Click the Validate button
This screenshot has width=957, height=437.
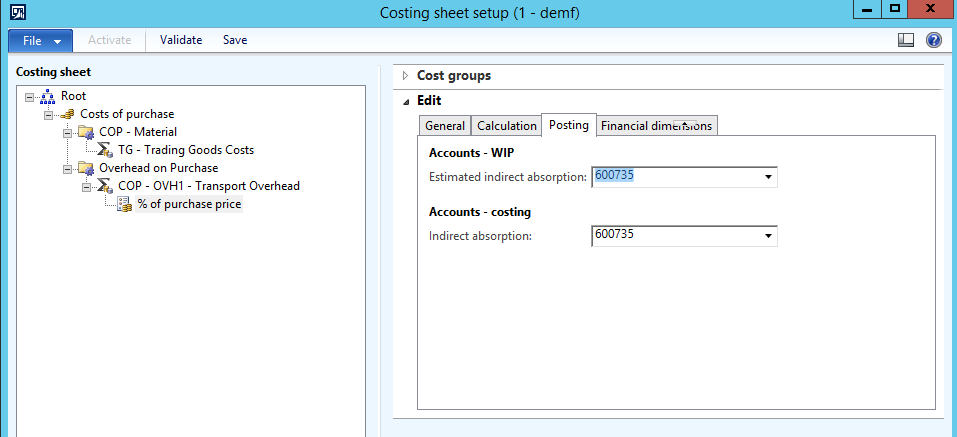tap(181, 41)
